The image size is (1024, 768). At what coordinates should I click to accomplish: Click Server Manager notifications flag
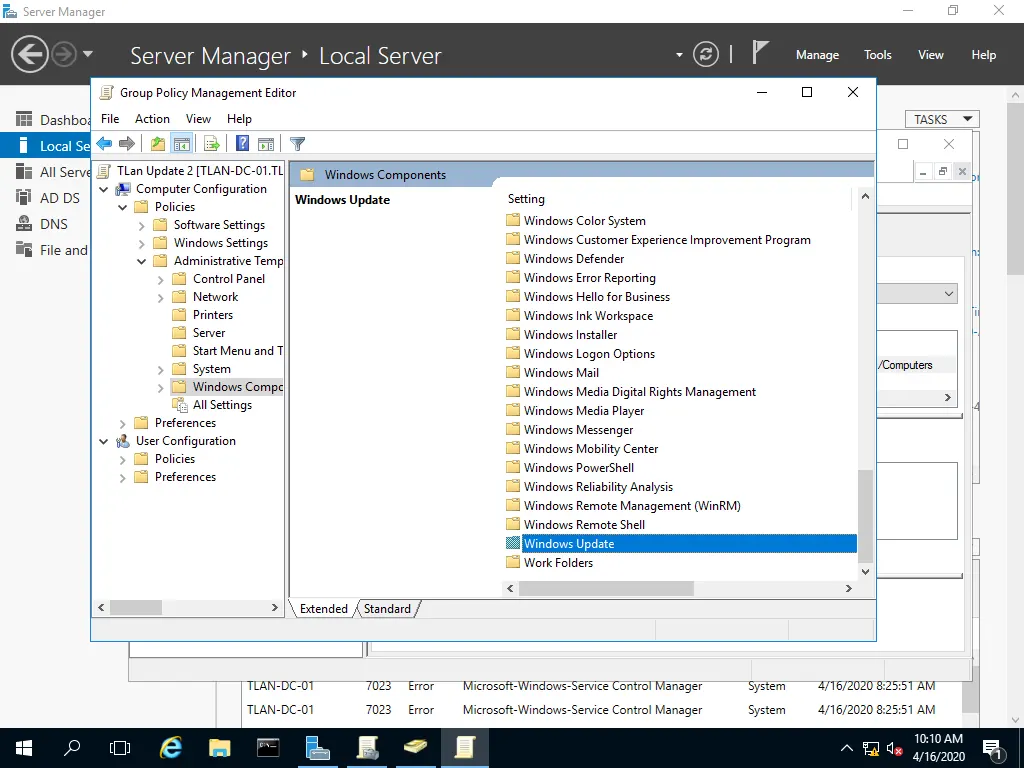click(x=759, y=52)
